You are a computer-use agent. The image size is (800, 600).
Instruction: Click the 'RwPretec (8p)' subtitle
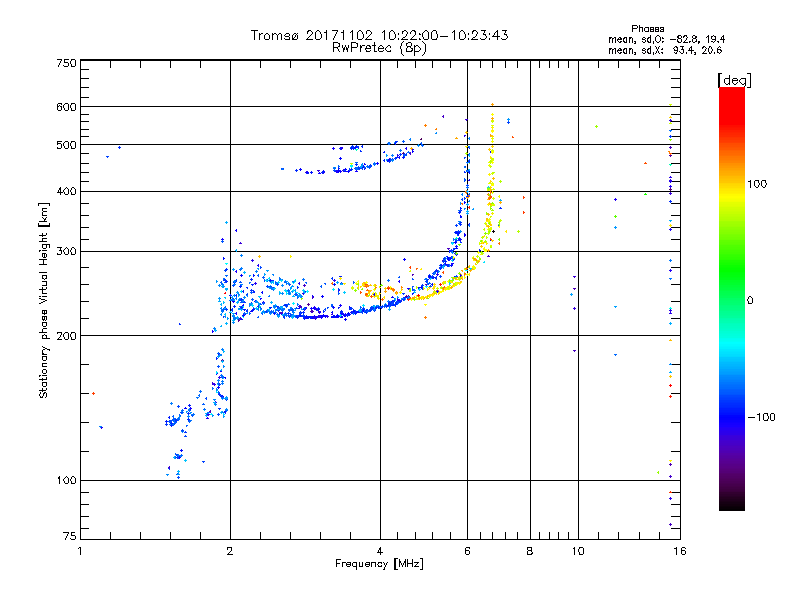(x=380, y=48)
